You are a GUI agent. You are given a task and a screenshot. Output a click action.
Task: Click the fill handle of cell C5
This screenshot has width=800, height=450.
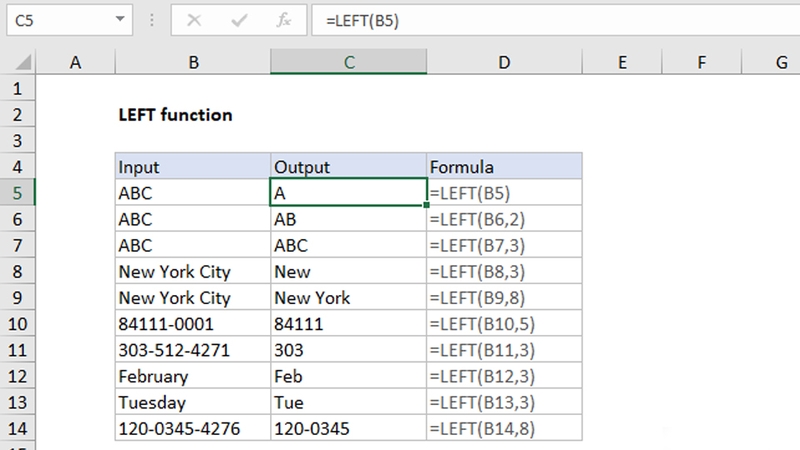tap(427, 205)
